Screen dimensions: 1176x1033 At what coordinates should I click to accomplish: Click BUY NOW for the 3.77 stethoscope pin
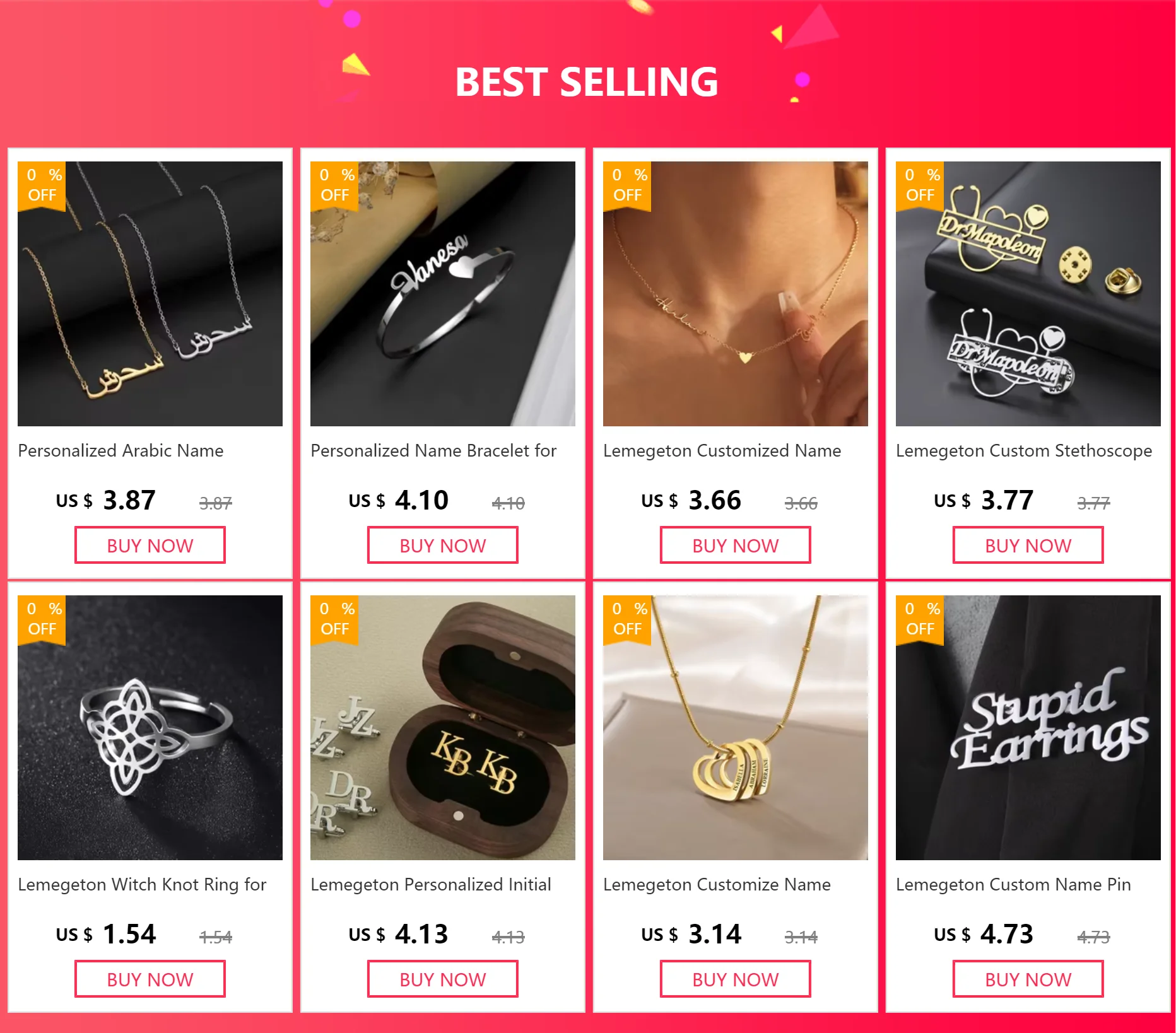click(1028, 546)
